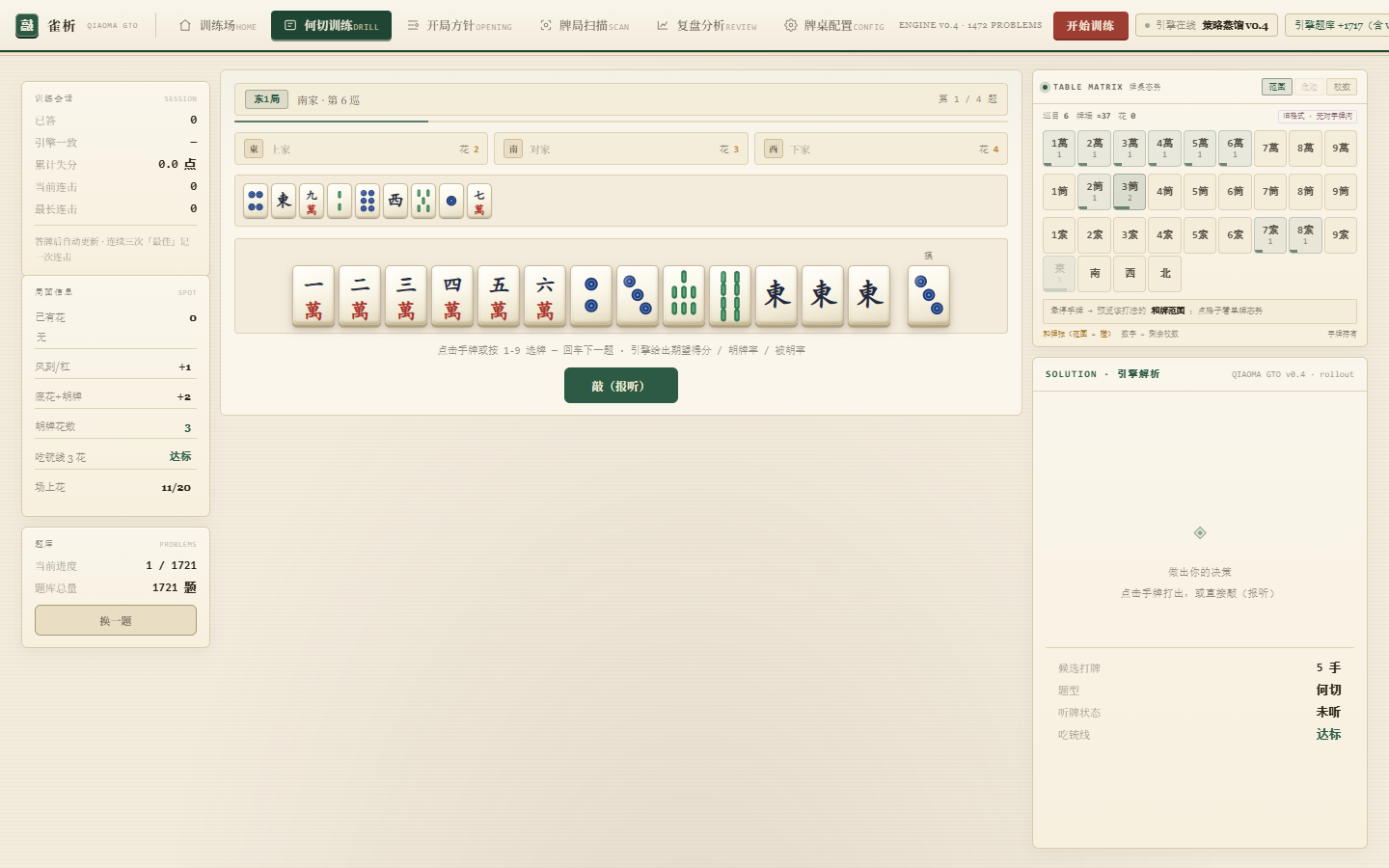Click the 敲（报听）button
Viewport: 1389px width, 868px height.
click(621, 386)
